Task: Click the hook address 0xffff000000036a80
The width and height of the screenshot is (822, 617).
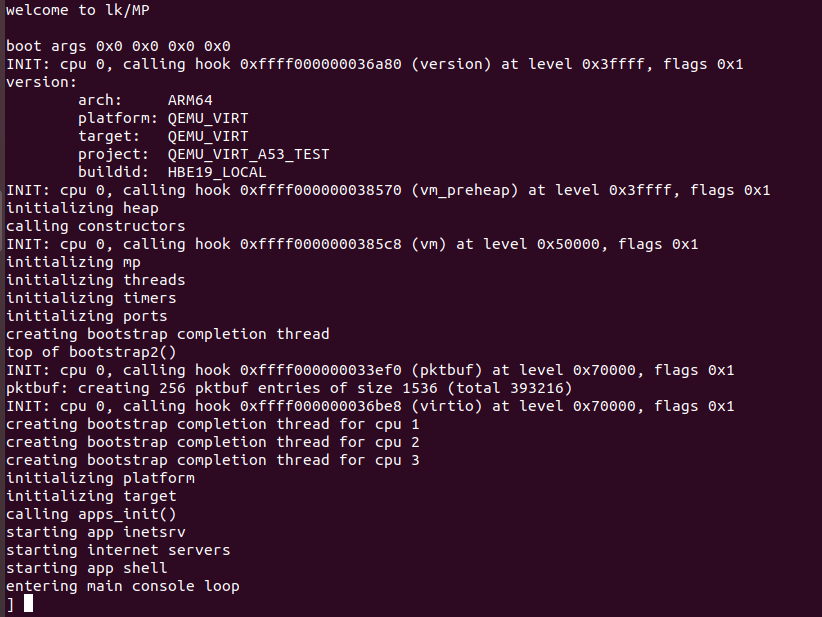Action: 321,64
